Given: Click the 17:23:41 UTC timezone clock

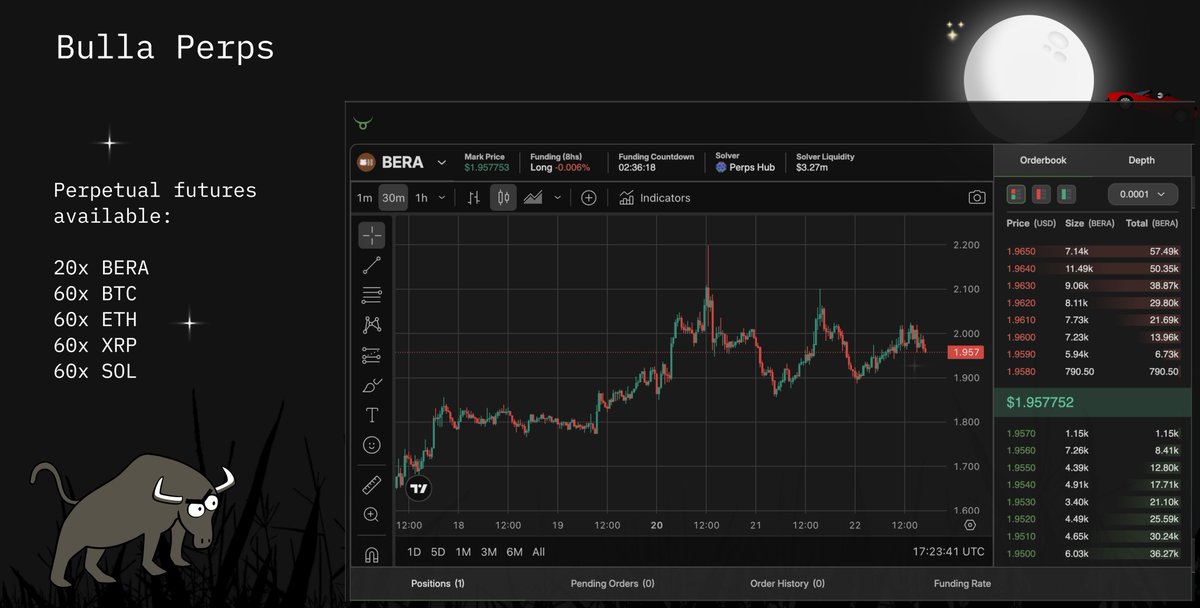Looking at the screenshot, I should [948, 552].
